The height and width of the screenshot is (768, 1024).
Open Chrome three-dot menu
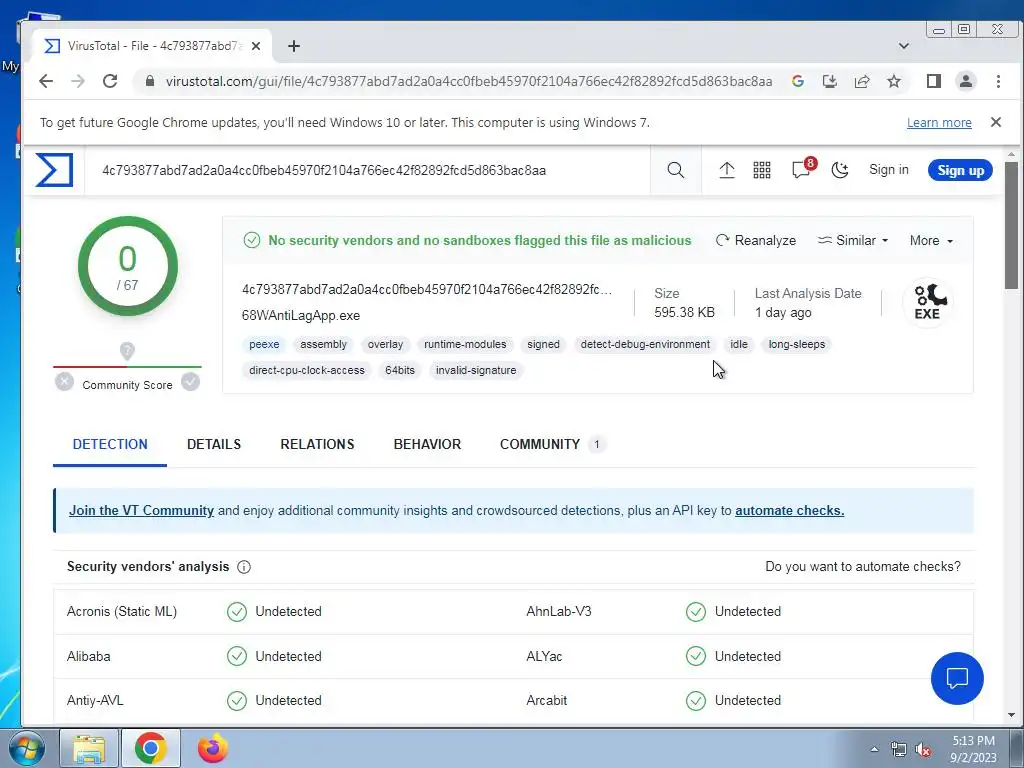click(x=998, y=81)
